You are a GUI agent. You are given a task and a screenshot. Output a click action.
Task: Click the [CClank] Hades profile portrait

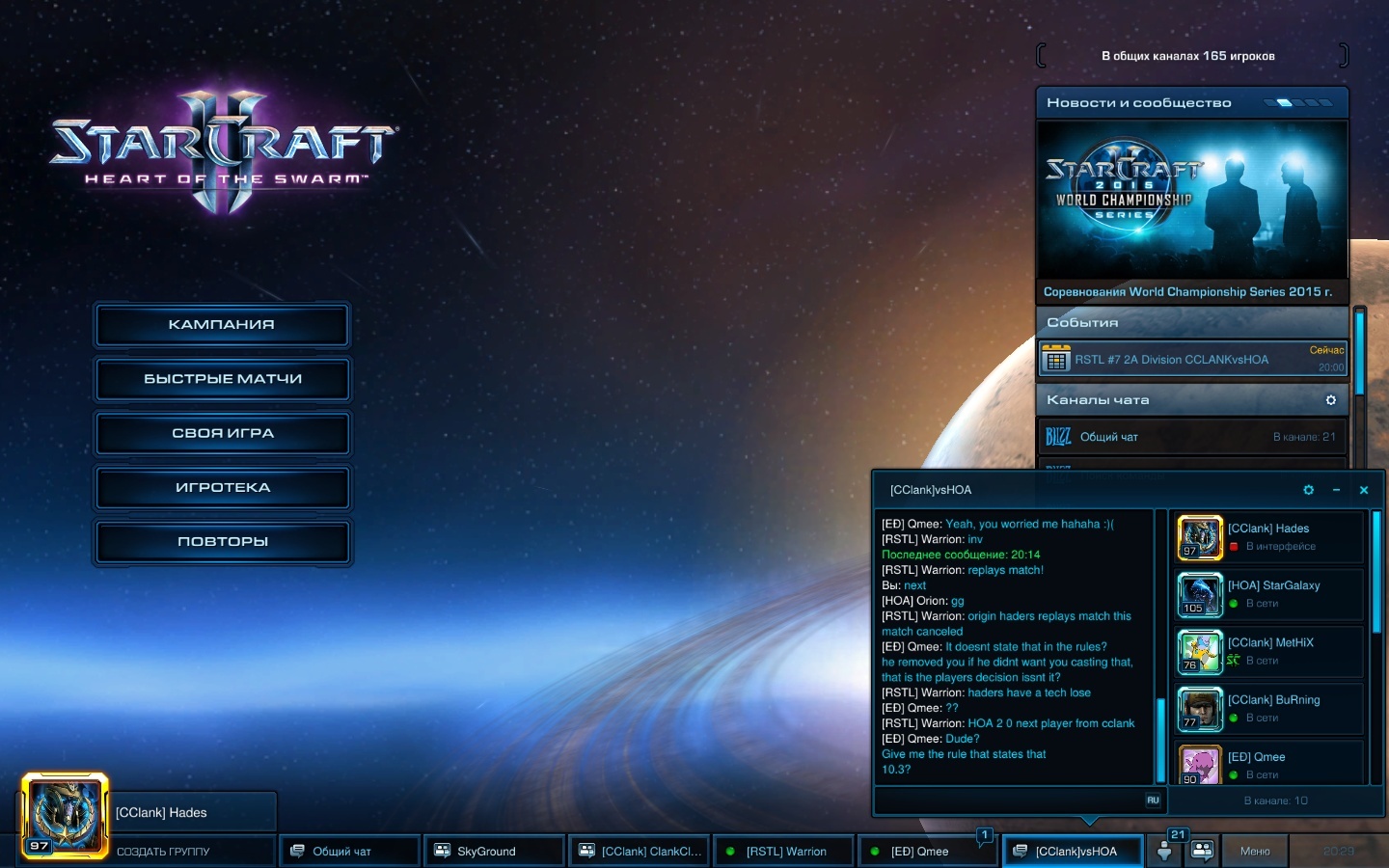[x=65, y=815]
